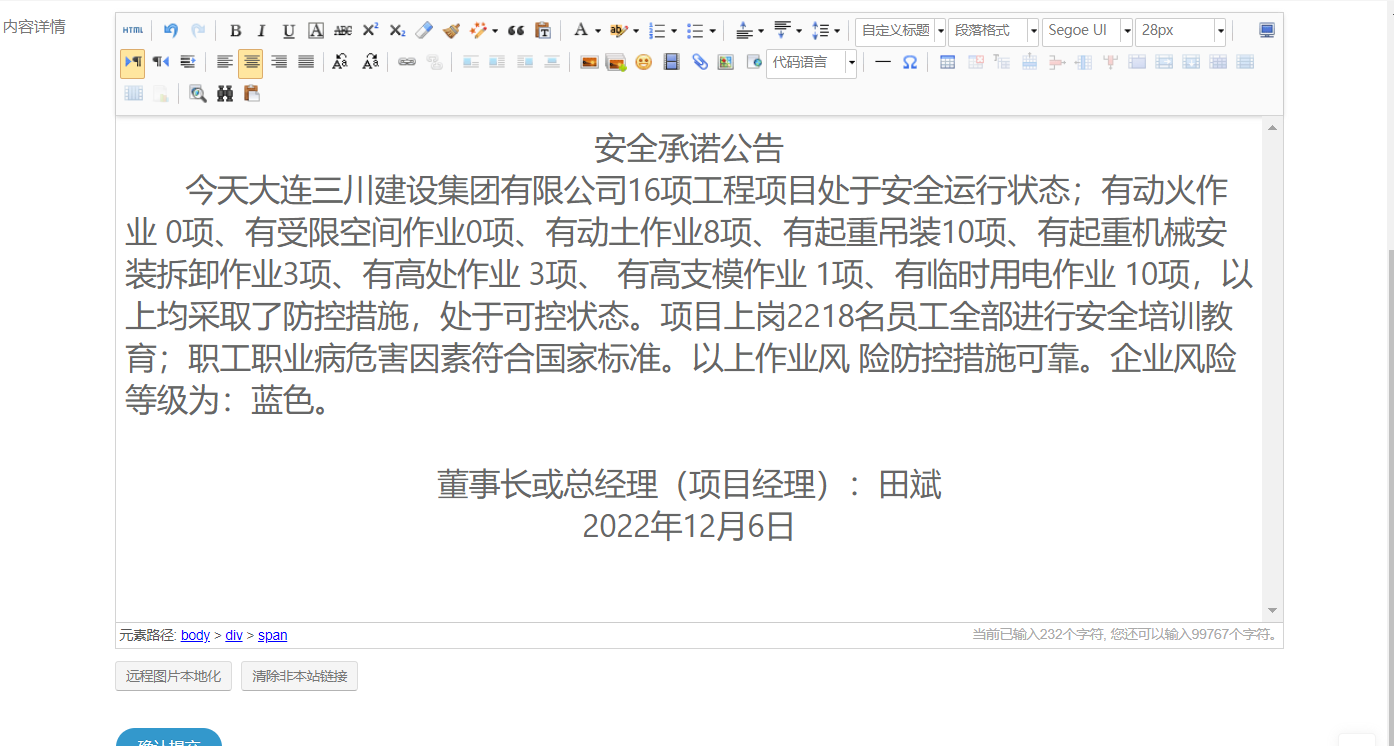Insert a horizontal rule

[x=883, y=62]
